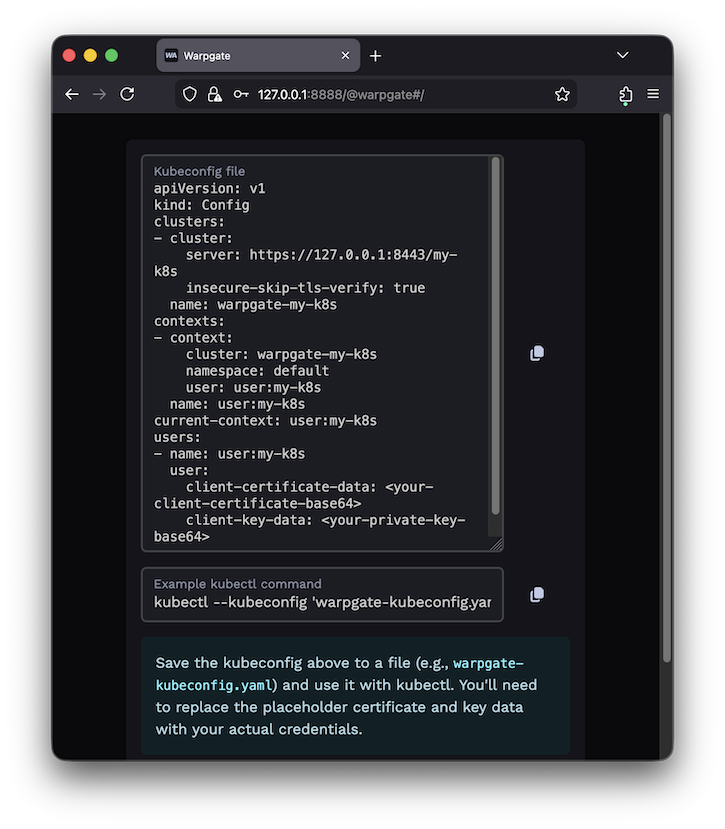Open the hamburger application menu
This screenshot has width=725, height=829.
[x=653, y=94]
